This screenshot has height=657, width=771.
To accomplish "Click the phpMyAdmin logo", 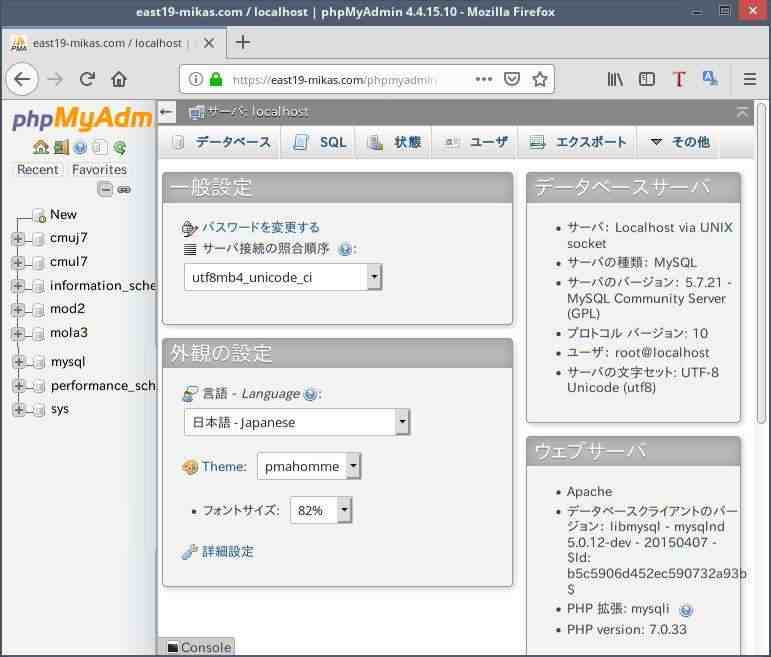I will coord(82,119).
